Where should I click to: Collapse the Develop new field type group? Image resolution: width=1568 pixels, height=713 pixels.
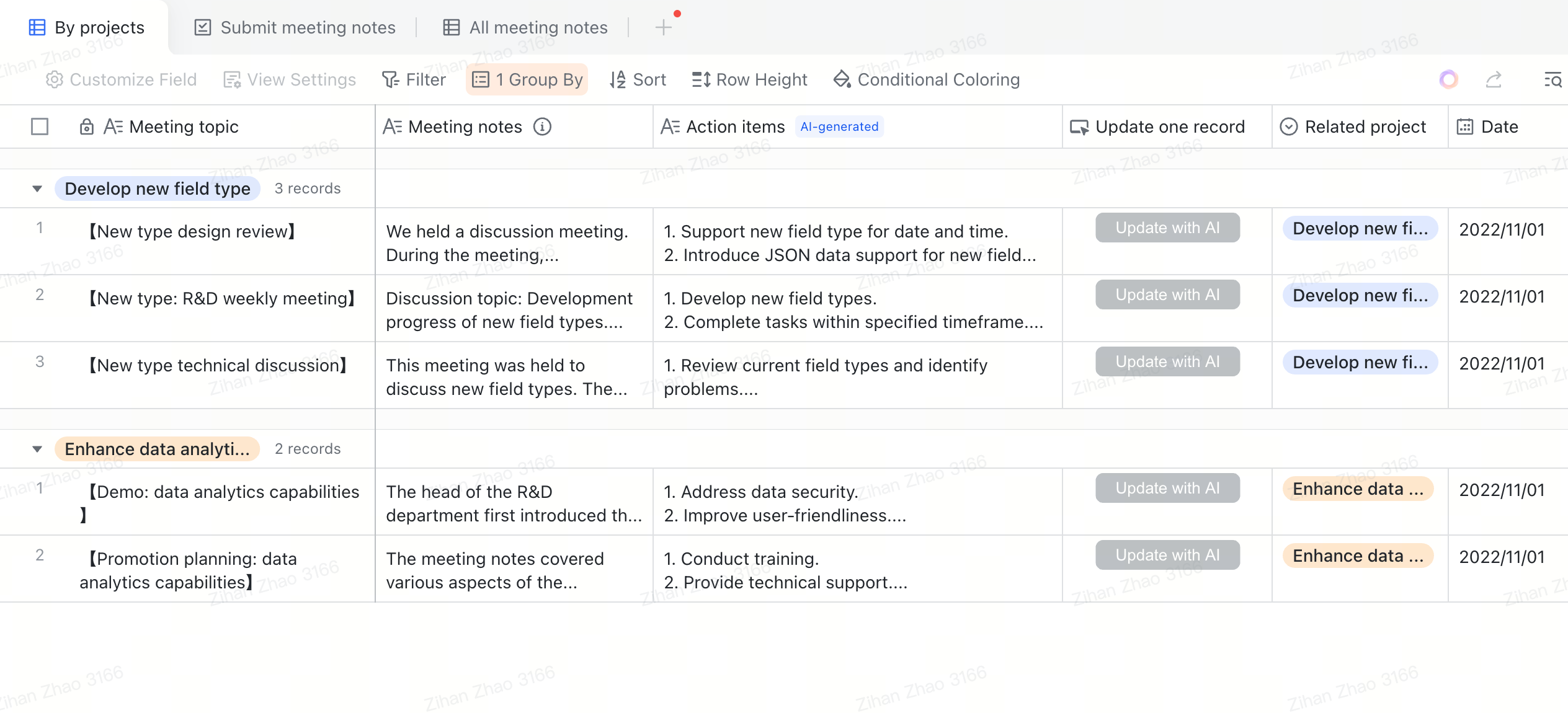pos(37,188)
